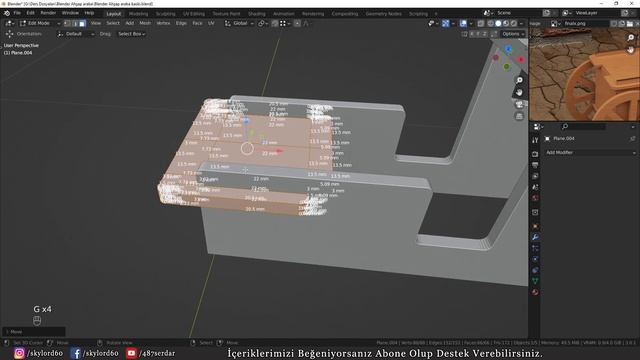Enable edge select mode
The image size is (640, 360).
click(75, 23)
